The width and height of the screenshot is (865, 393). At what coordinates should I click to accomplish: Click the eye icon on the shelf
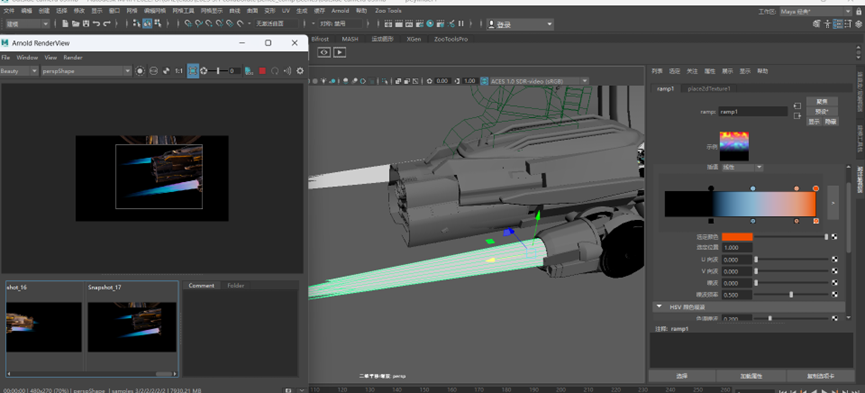324,52
